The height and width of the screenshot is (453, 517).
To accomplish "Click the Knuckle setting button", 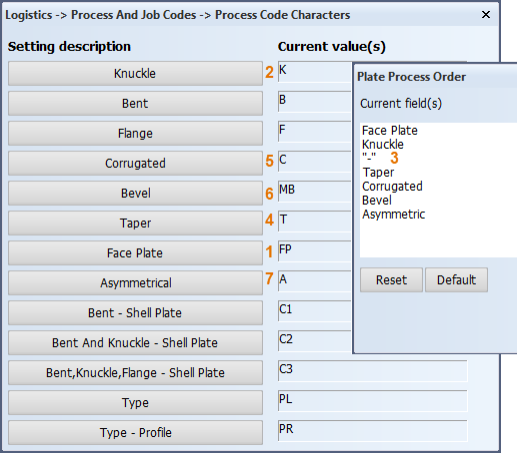I will [135, 73].
